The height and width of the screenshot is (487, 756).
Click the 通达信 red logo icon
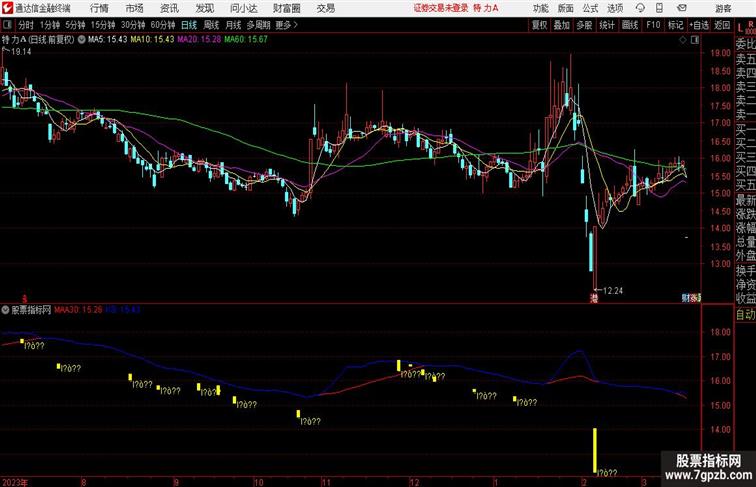click(x=7, y=8)
